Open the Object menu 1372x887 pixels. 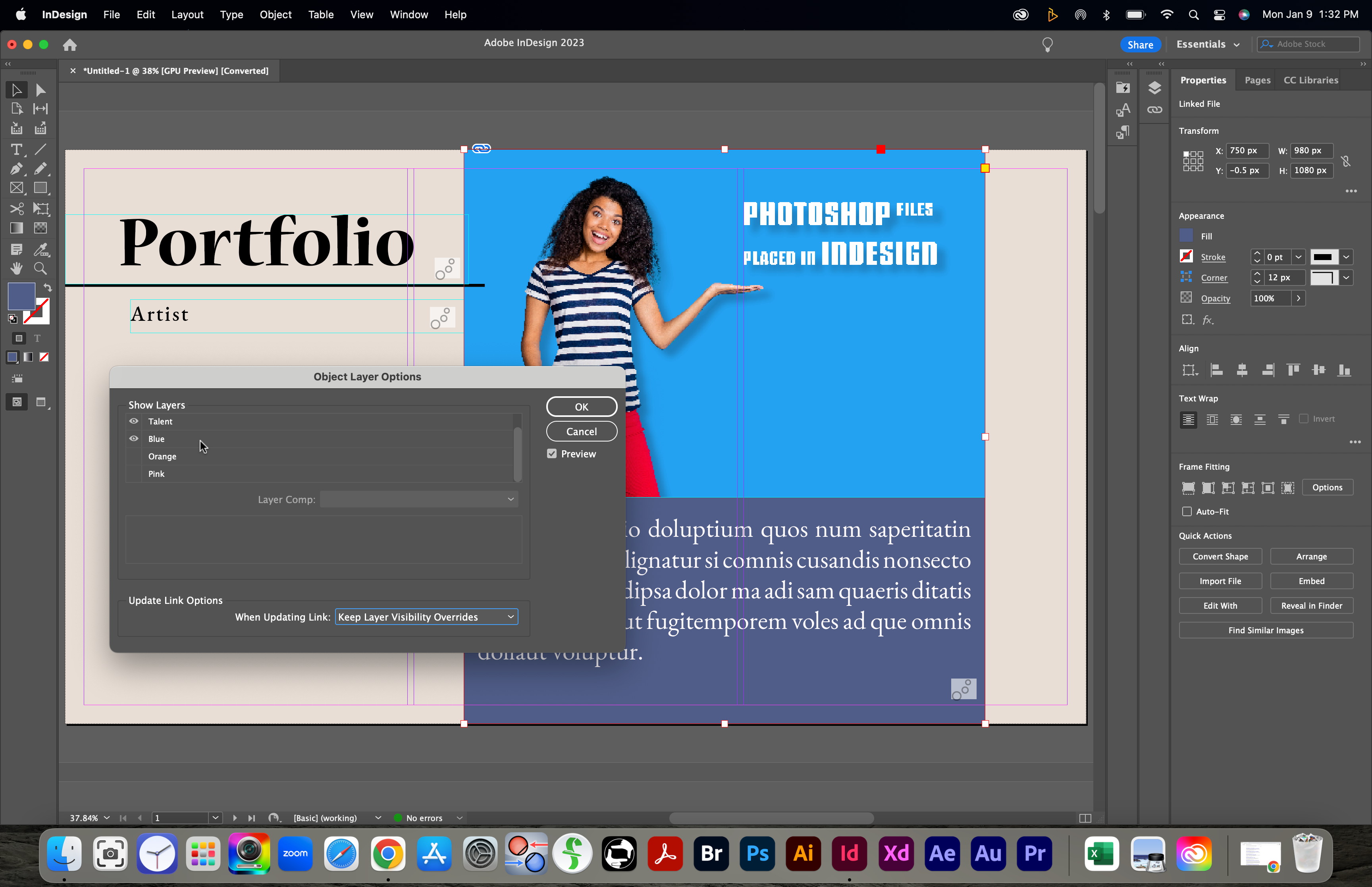click(275, 14)
